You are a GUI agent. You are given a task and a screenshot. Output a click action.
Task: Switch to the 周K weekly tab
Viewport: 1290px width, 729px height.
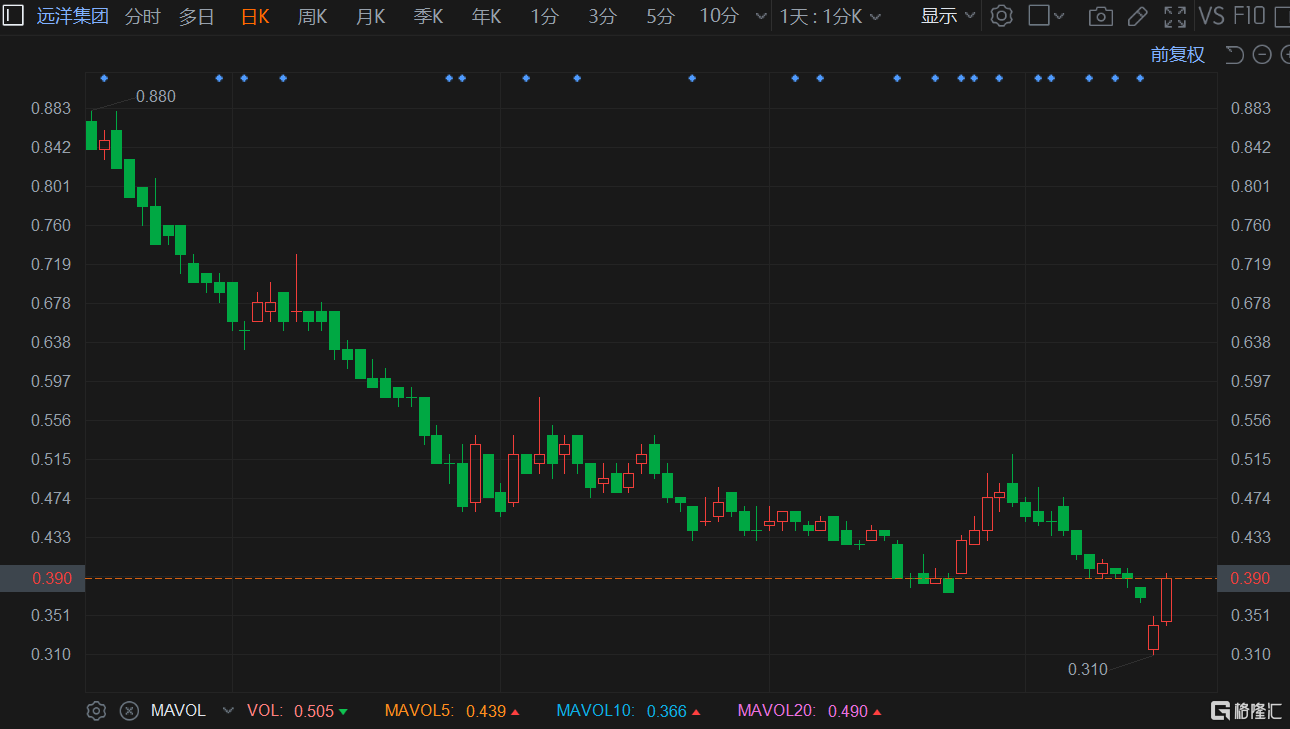(x=312, y=16)
